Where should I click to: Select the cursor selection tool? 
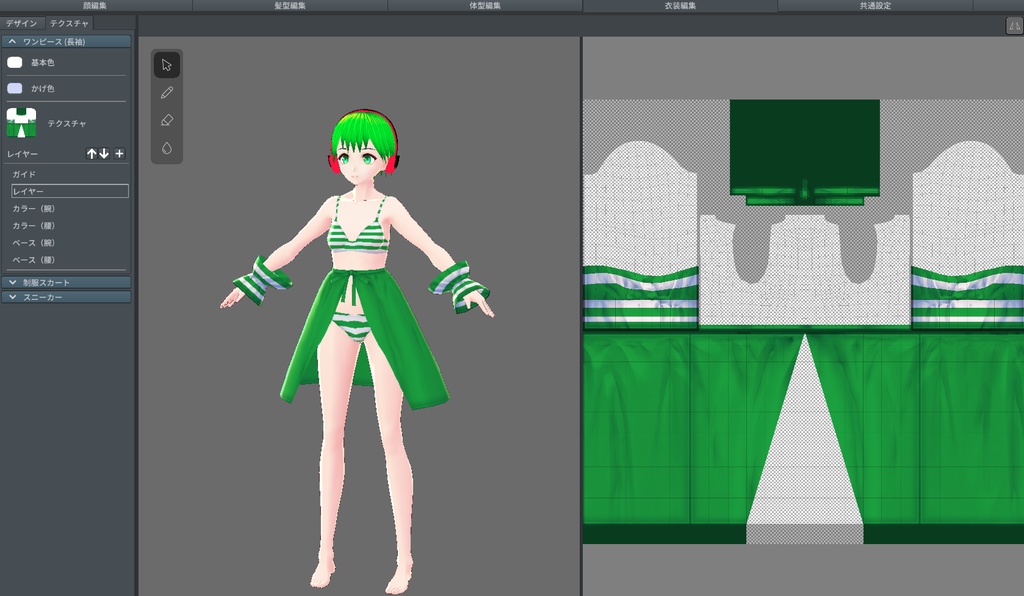click(167, 65)
